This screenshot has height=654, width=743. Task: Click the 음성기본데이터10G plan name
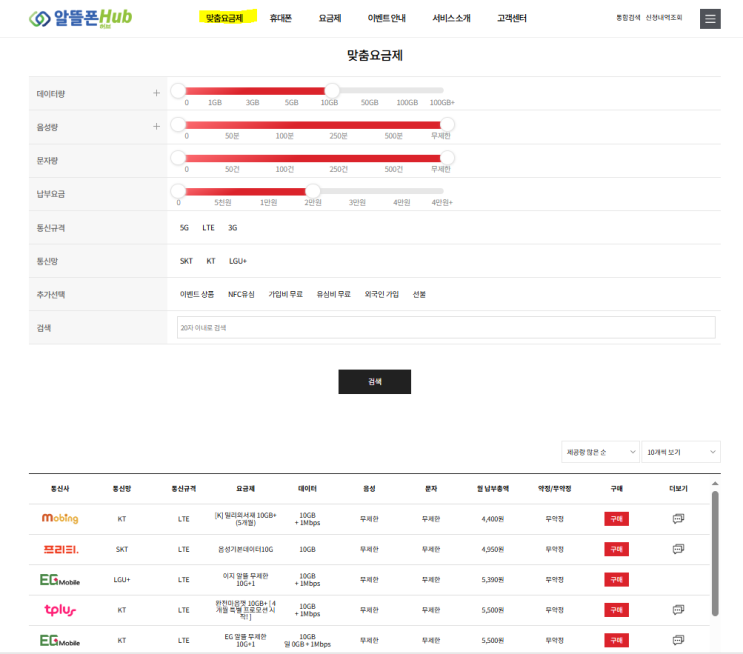[245, 549]
